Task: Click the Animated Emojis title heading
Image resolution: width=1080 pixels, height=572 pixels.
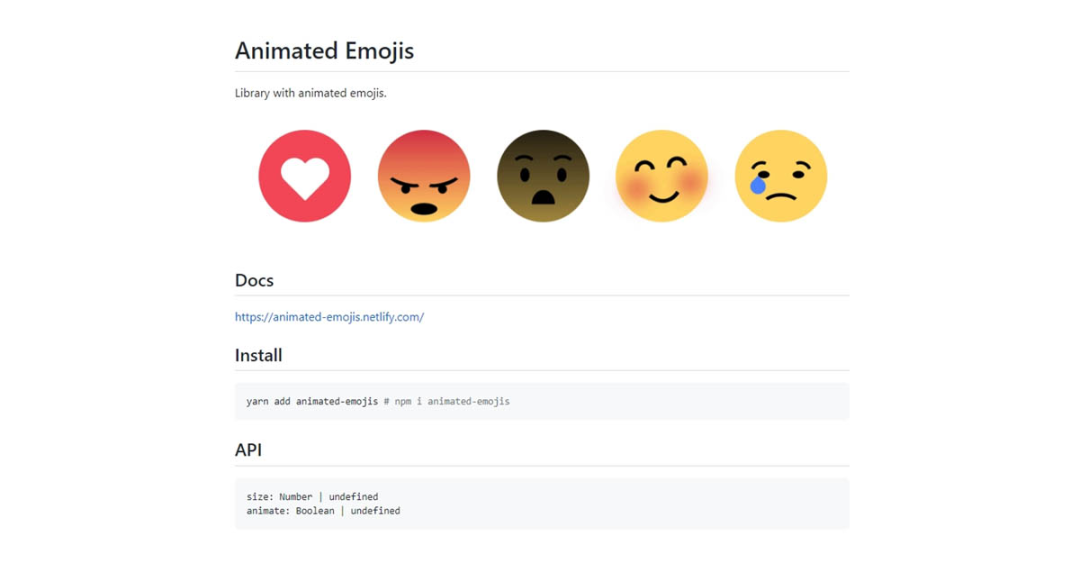Action: (324, 51)
